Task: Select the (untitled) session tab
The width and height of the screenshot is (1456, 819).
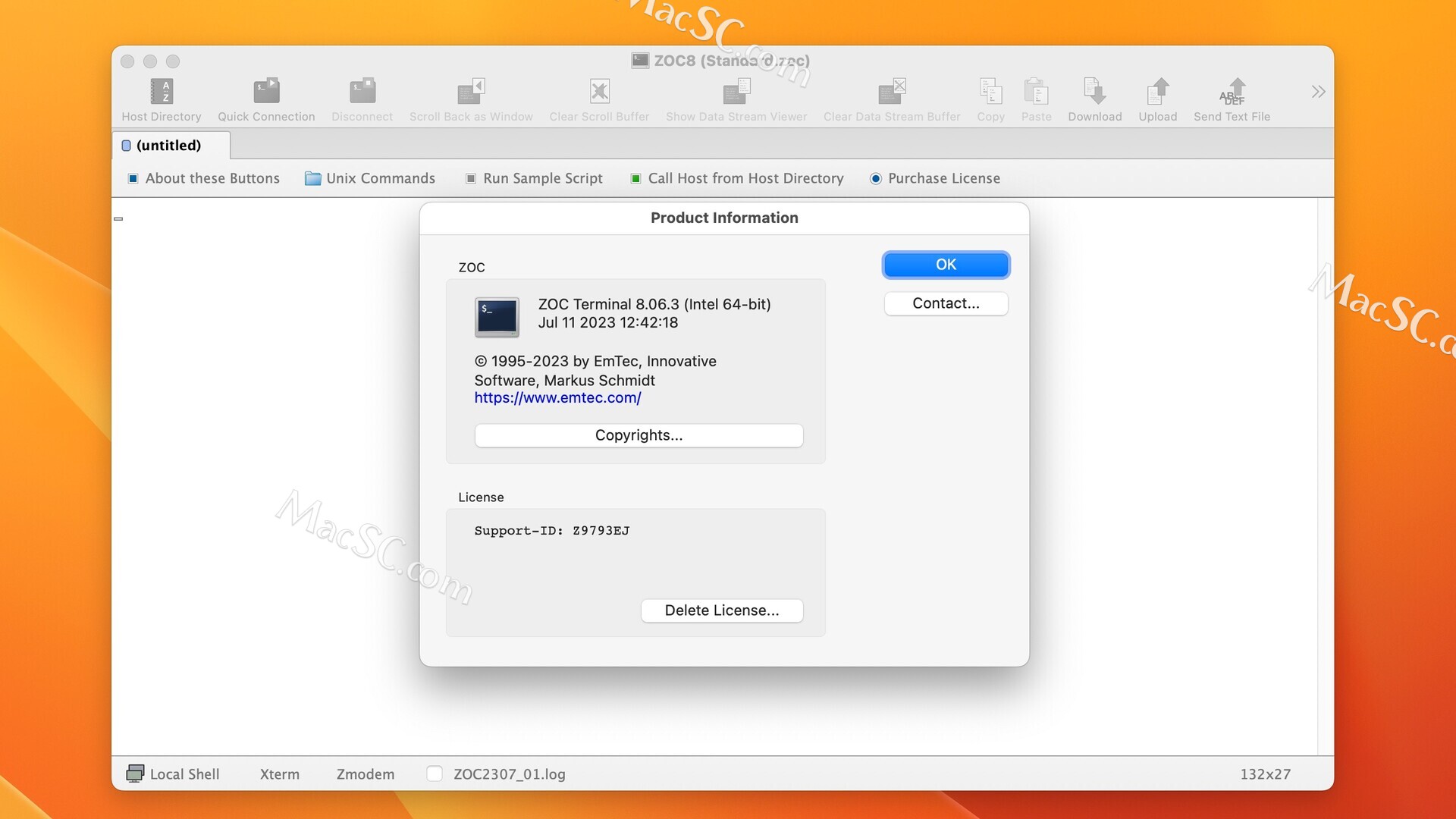Action: (171, 145)
